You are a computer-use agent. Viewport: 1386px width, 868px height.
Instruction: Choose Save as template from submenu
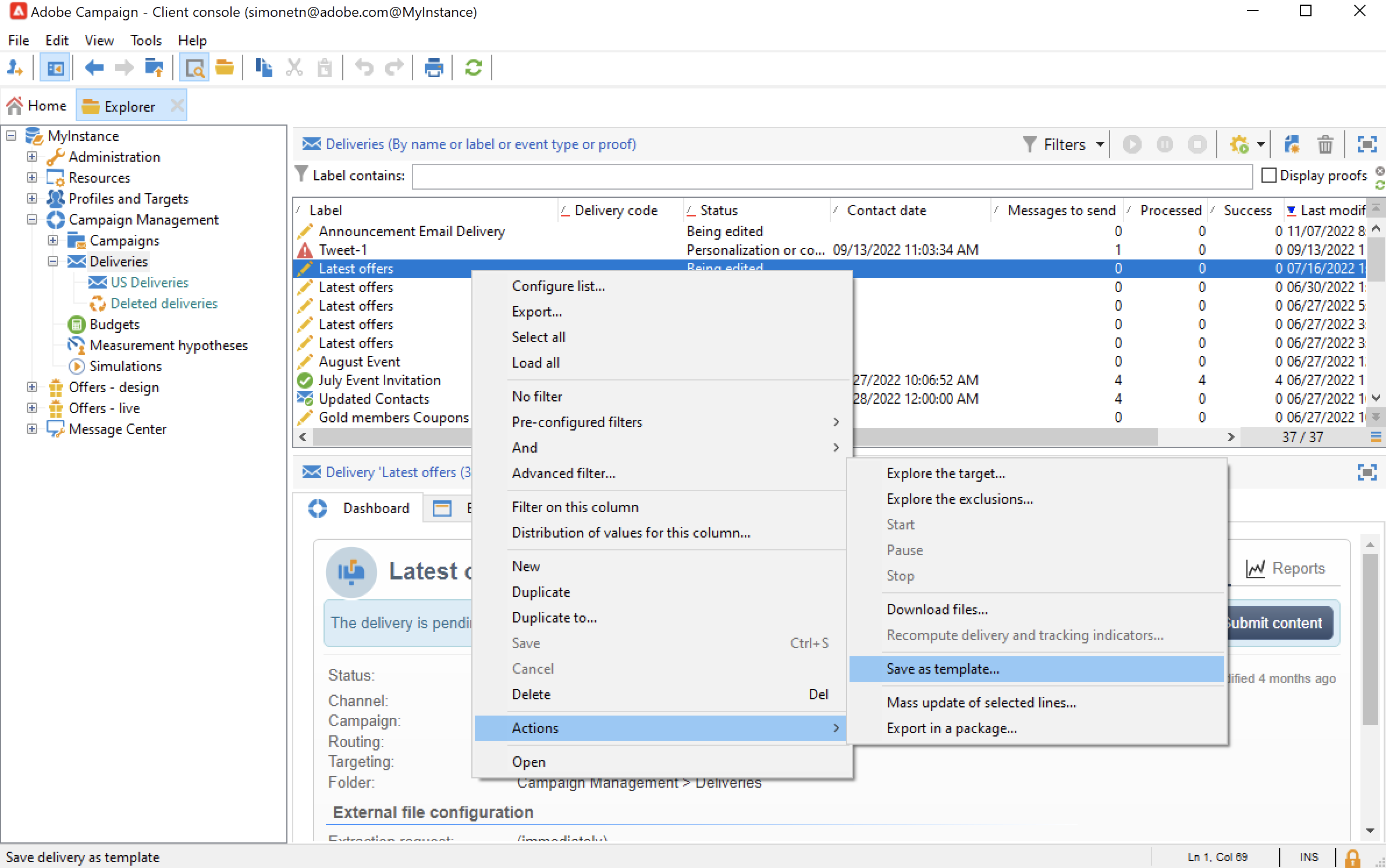pyautogui.click(x=943, y=669)
